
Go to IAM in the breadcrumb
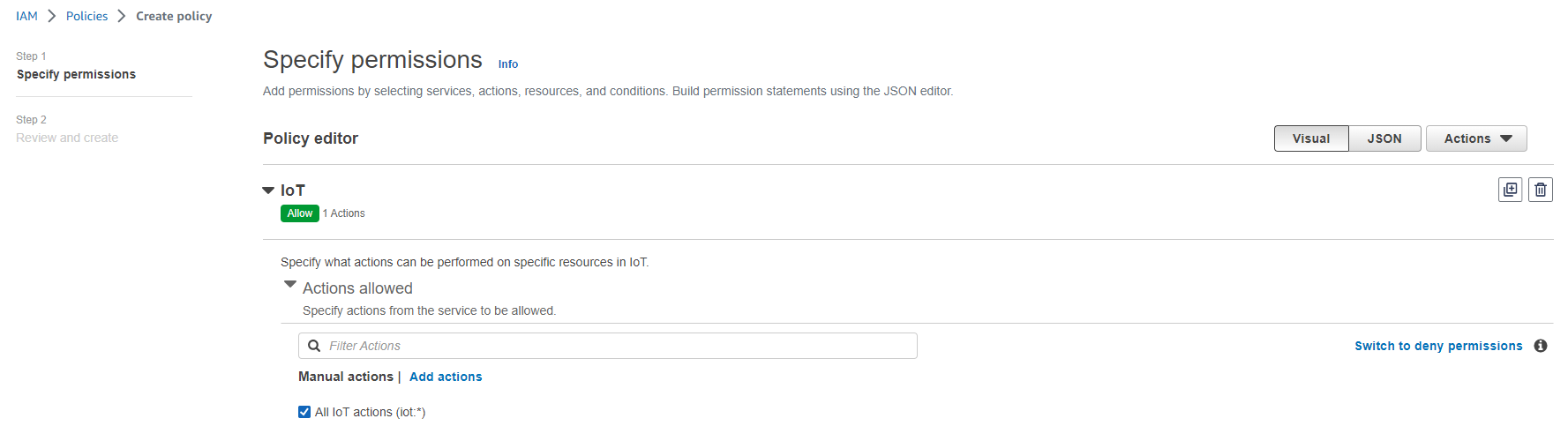(26, 16)
